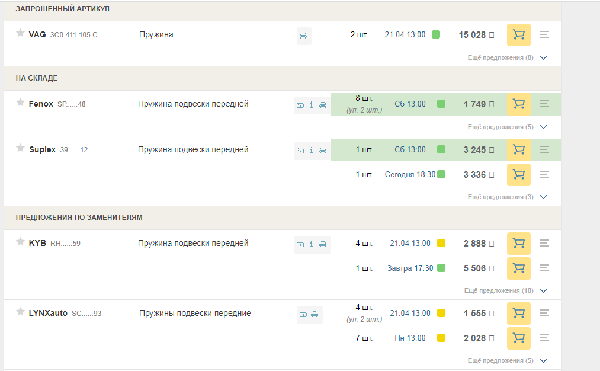This screenshot has width=600, height=371.
Task: Add VAG spring to cart
Action: point(518,35)
